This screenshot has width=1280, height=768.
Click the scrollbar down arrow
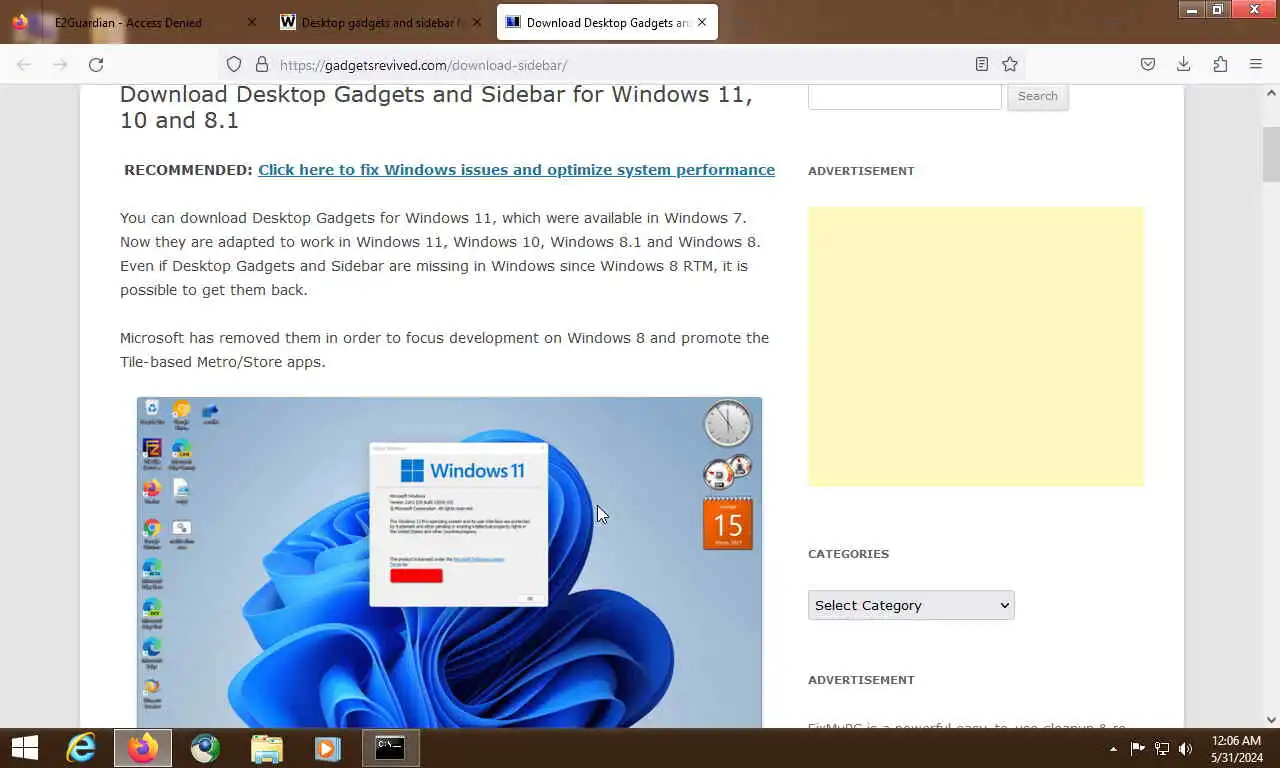point(1271,719)
